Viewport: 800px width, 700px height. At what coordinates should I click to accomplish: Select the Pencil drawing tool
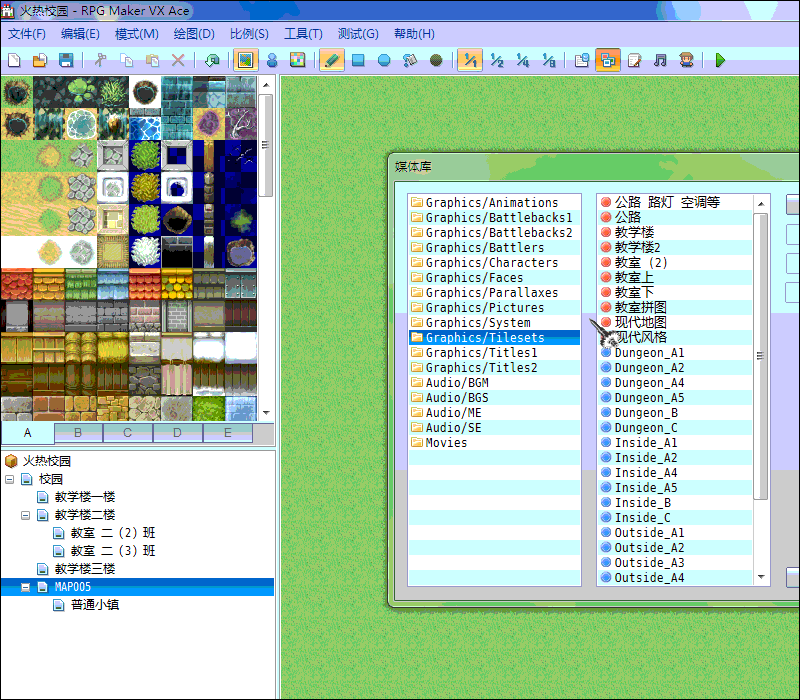click(332, 60)
